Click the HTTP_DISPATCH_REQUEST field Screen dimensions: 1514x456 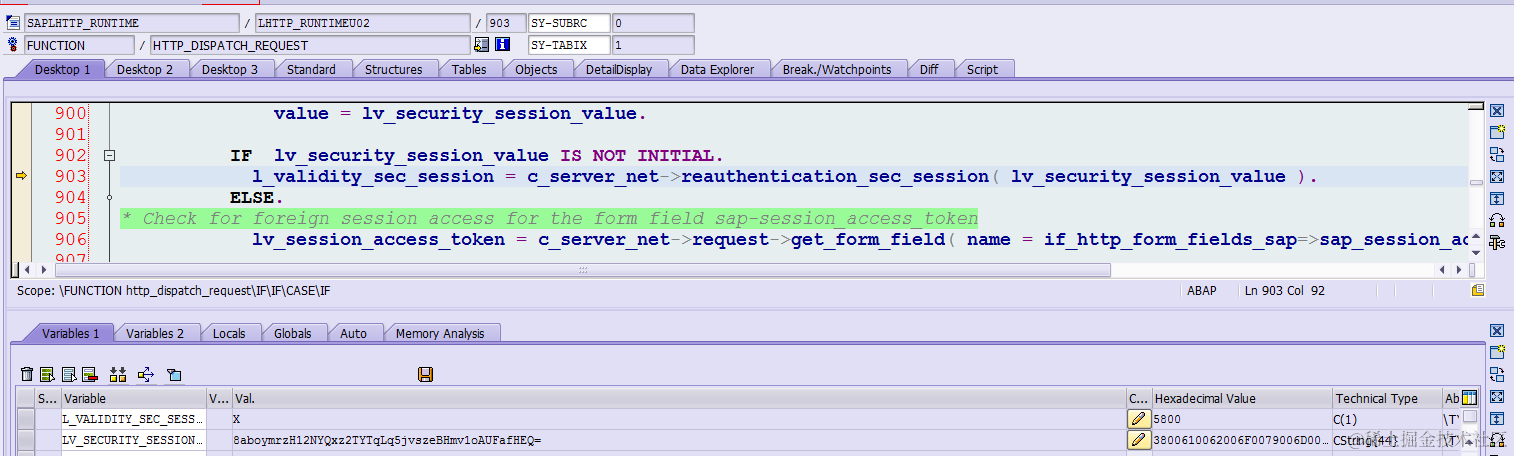click(310, 45)
